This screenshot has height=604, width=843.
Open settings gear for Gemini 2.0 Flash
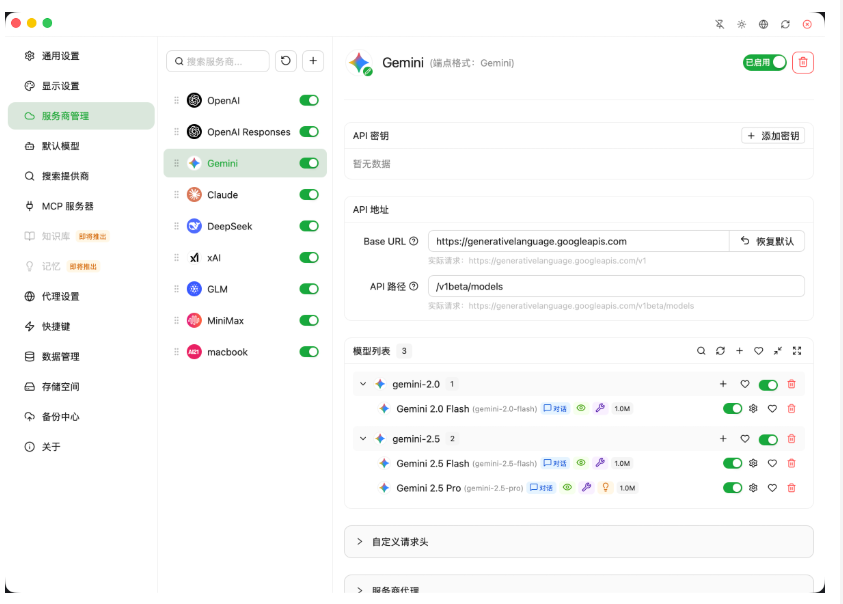tap(753, 409)
